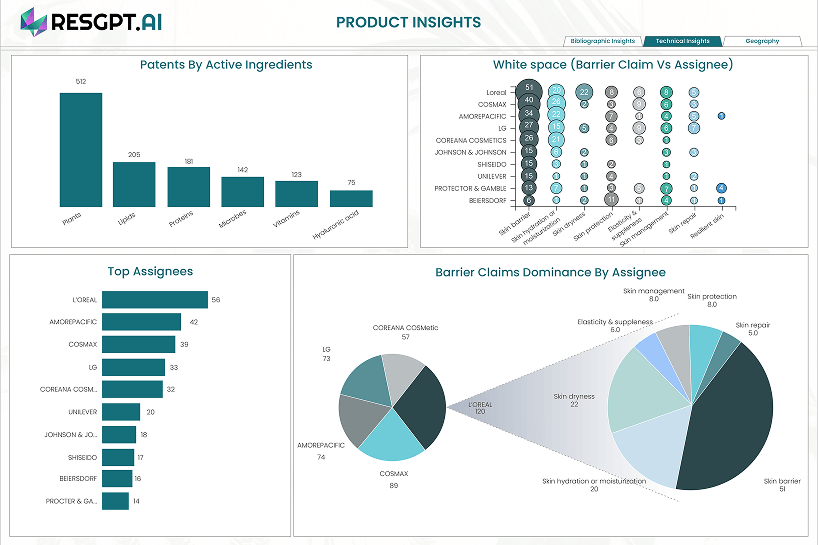This screenshot has width=818, height=545.
Task: Click the Patents By Active Ingredients title
Action: 226,65
